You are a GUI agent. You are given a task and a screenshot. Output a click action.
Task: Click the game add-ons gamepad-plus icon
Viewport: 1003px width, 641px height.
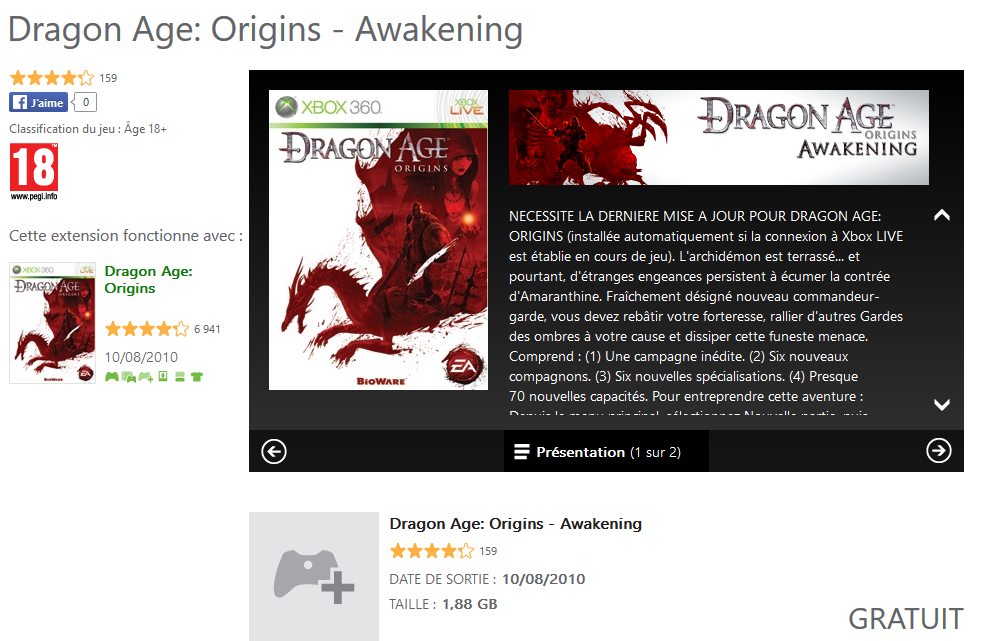point(146,377)
